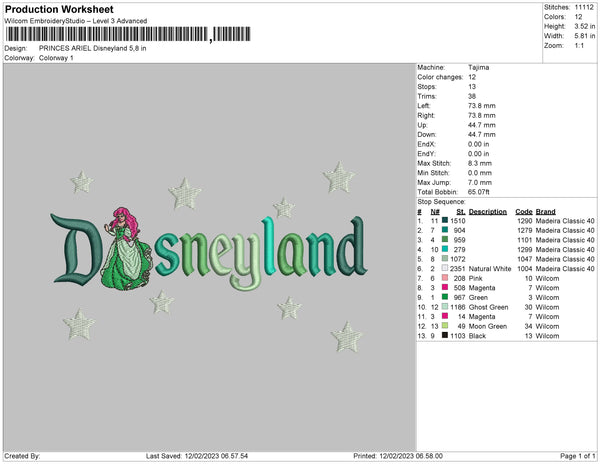Click the Moon Green description
Viewport: 600px width, 464px height.
[x=488, y=326]
